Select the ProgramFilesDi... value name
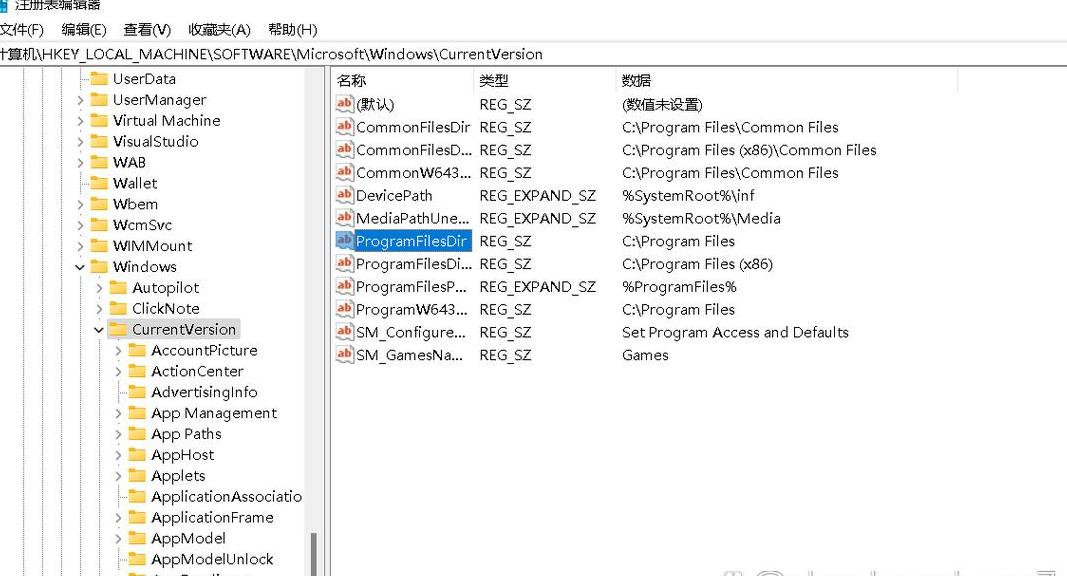This screenshot has height=576, width=1067. pyautogui.click(x=414, y=264)
